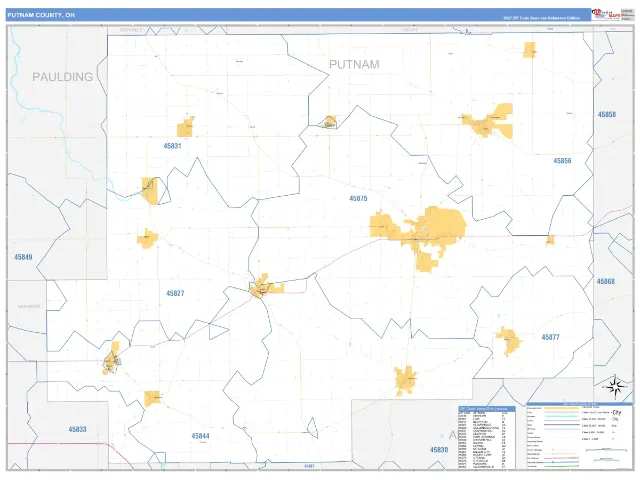
Task: Select ZIP code label 45856
Action: tap(562, 161)
